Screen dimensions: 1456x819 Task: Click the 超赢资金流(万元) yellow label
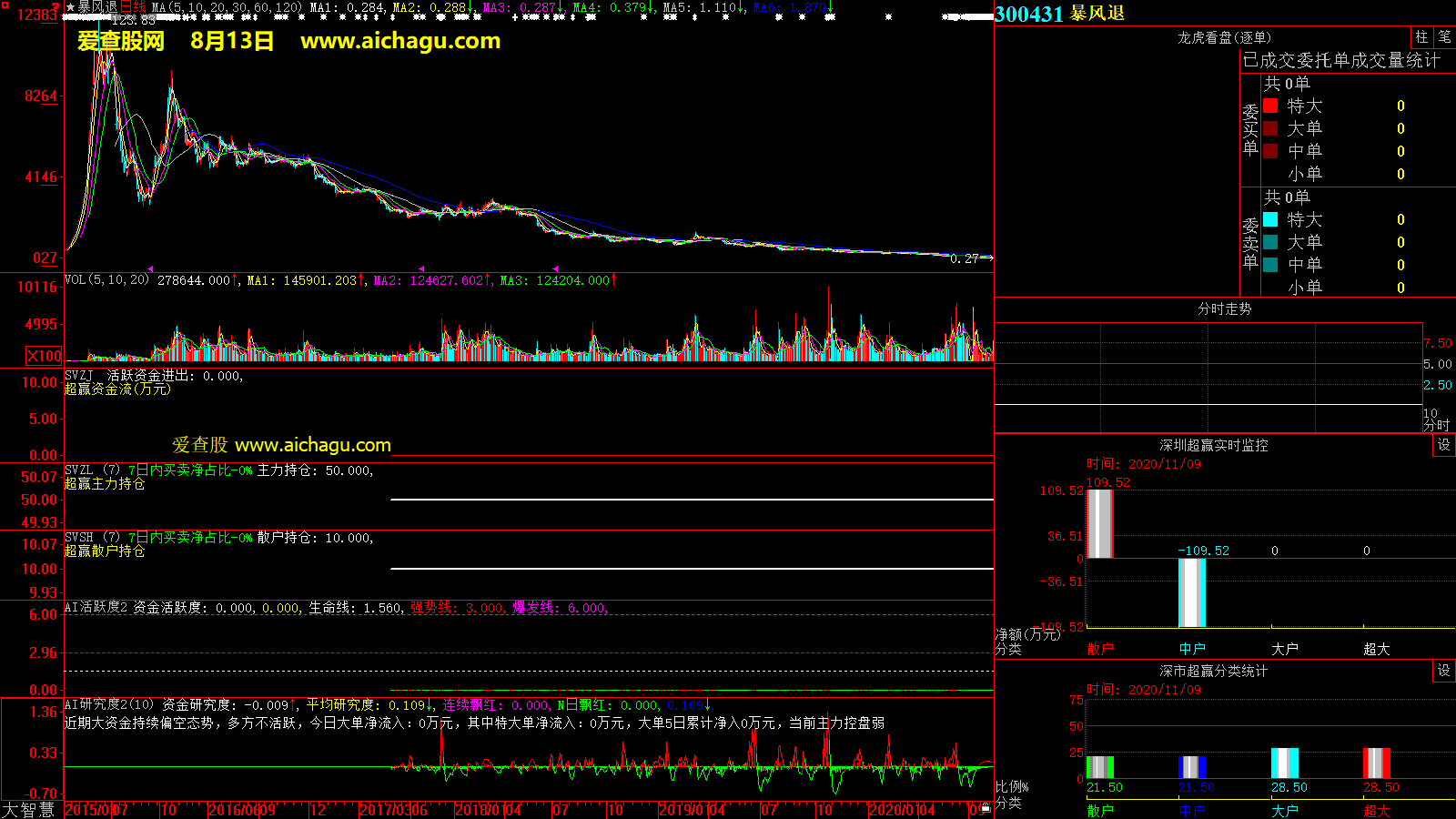(x=117, y=389)
